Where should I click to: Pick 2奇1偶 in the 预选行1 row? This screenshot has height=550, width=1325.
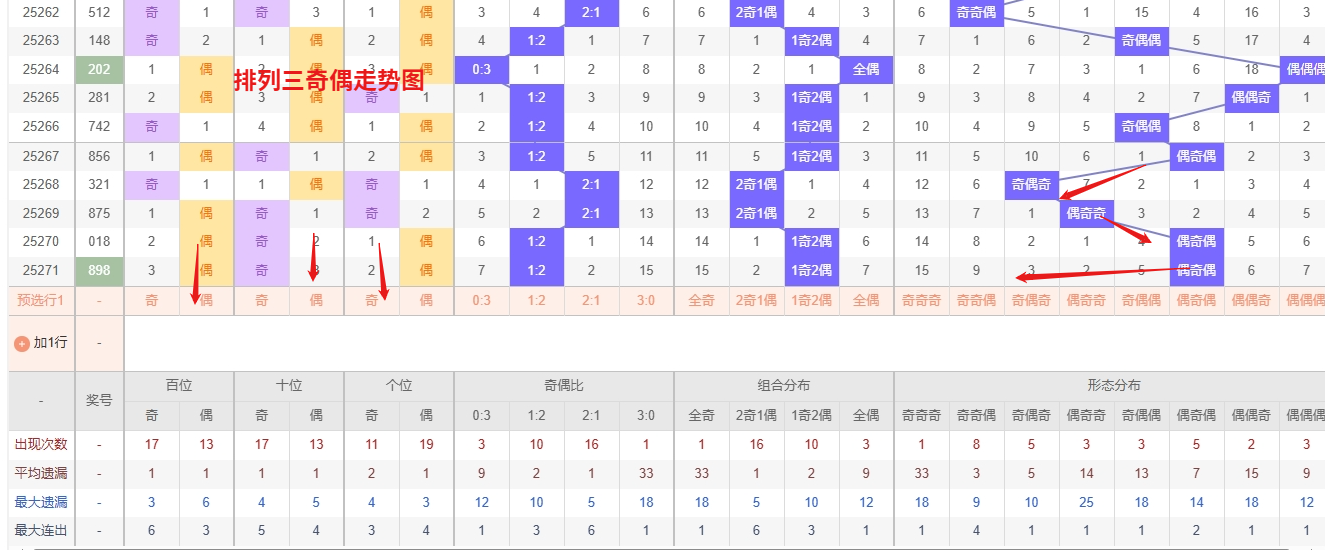pos(756,300)
